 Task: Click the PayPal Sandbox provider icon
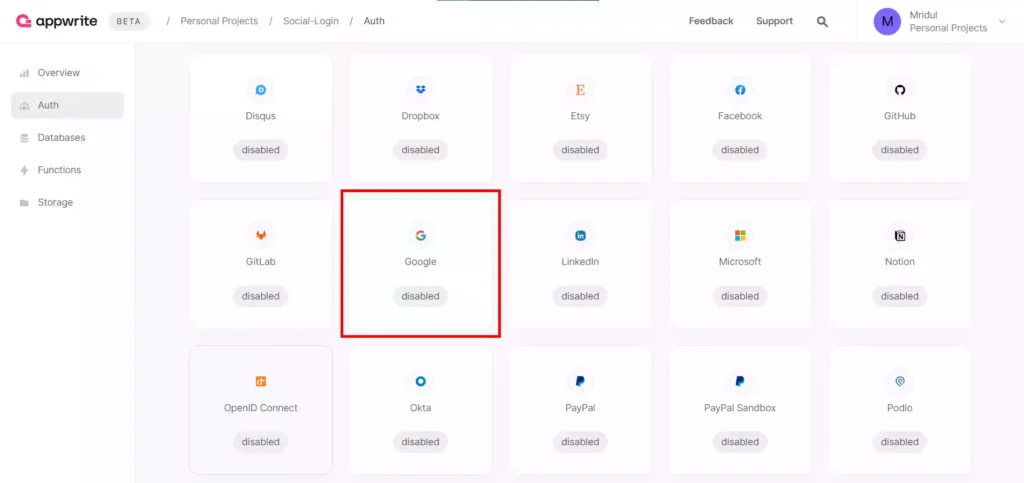coord(740,381)
